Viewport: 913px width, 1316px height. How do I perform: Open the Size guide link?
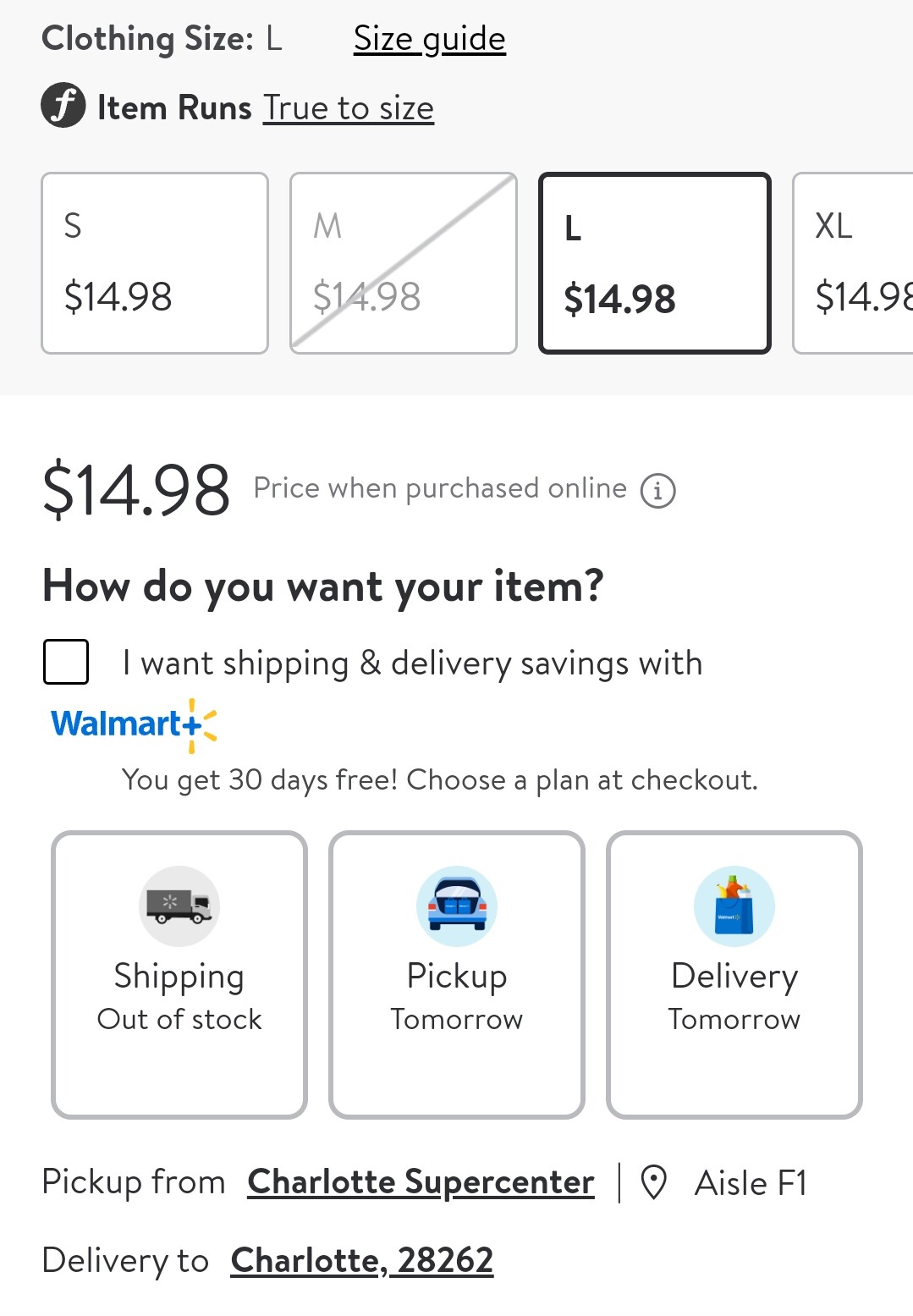tap(430, 39)
